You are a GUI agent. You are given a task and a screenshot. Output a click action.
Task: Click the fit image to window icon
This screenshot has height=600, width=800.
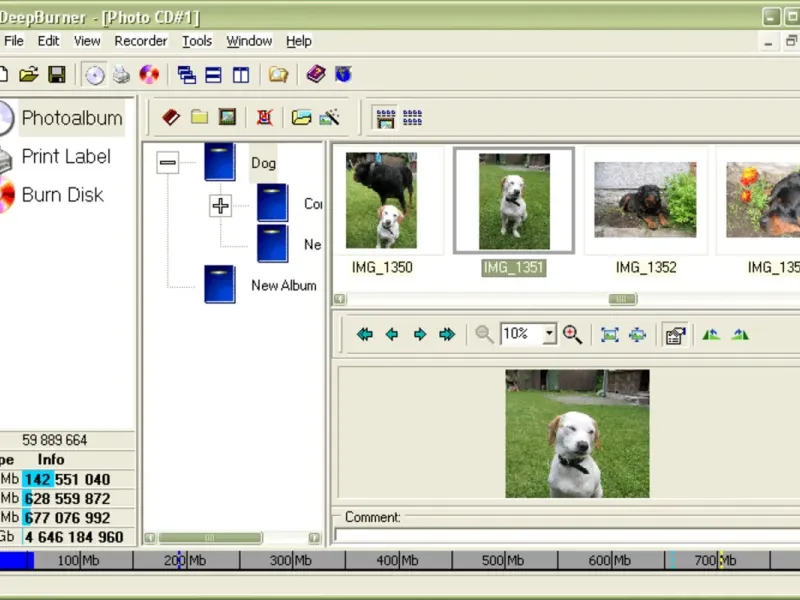610,335
